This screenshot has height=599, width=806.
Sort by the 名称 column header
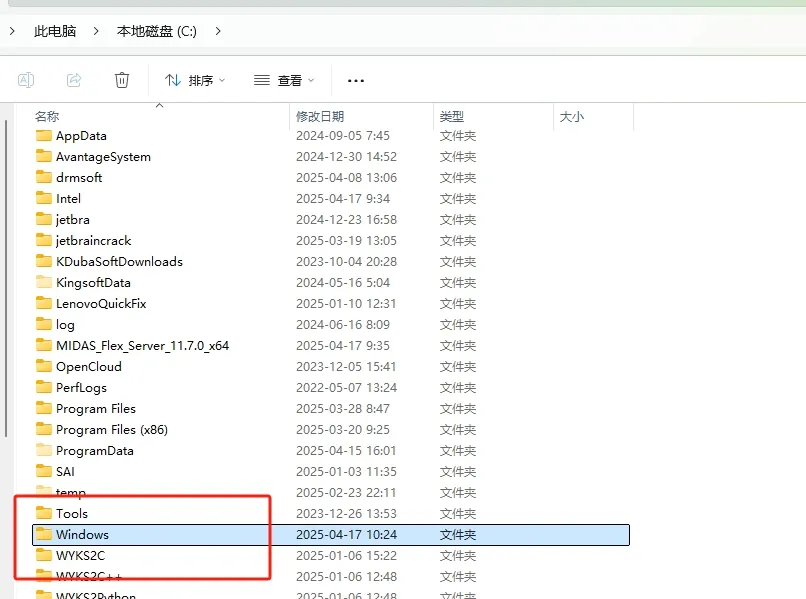[x=47, y=117]
